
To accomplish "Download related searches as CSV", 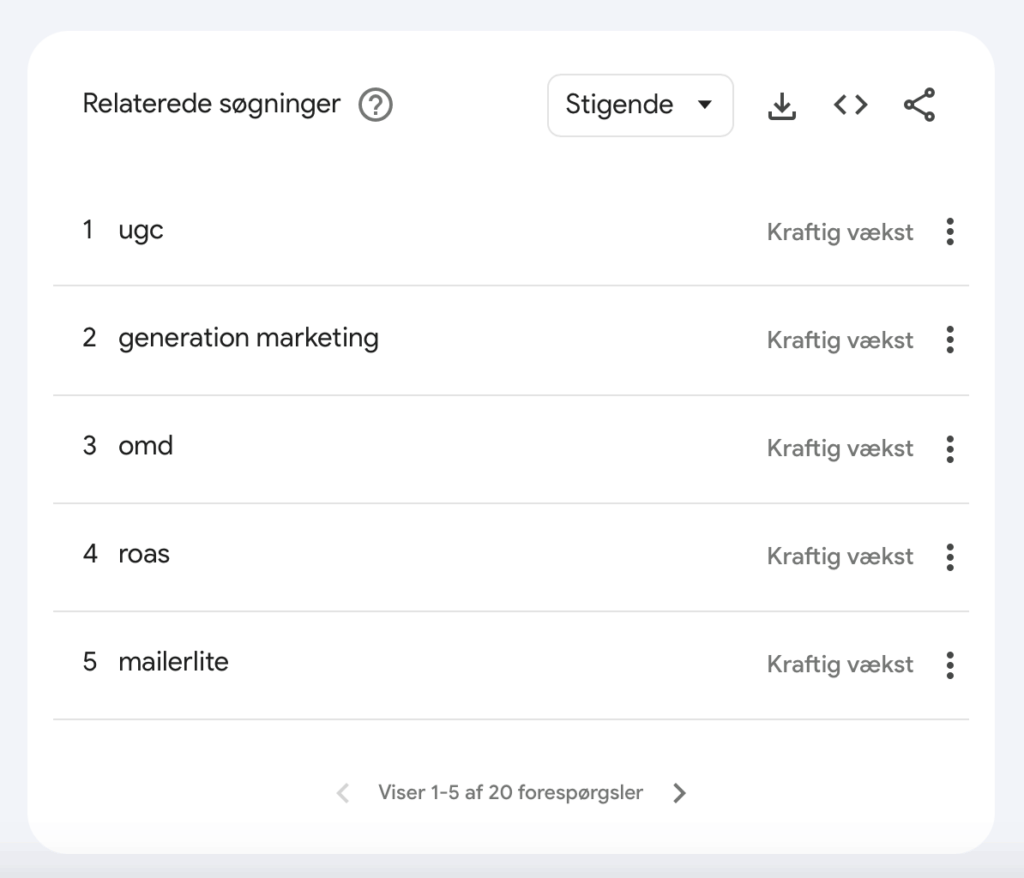I will click(782, 105).
